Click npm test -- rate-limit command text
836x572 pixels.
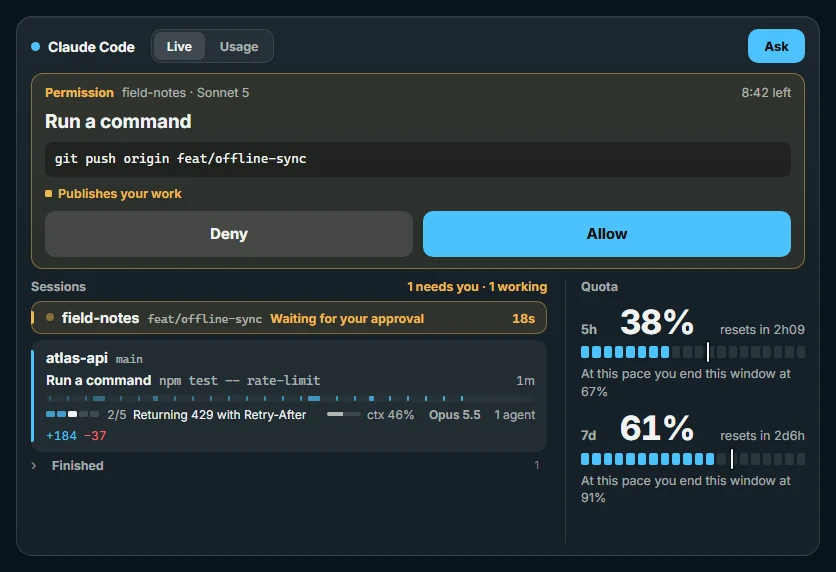[x=239, y=381]
